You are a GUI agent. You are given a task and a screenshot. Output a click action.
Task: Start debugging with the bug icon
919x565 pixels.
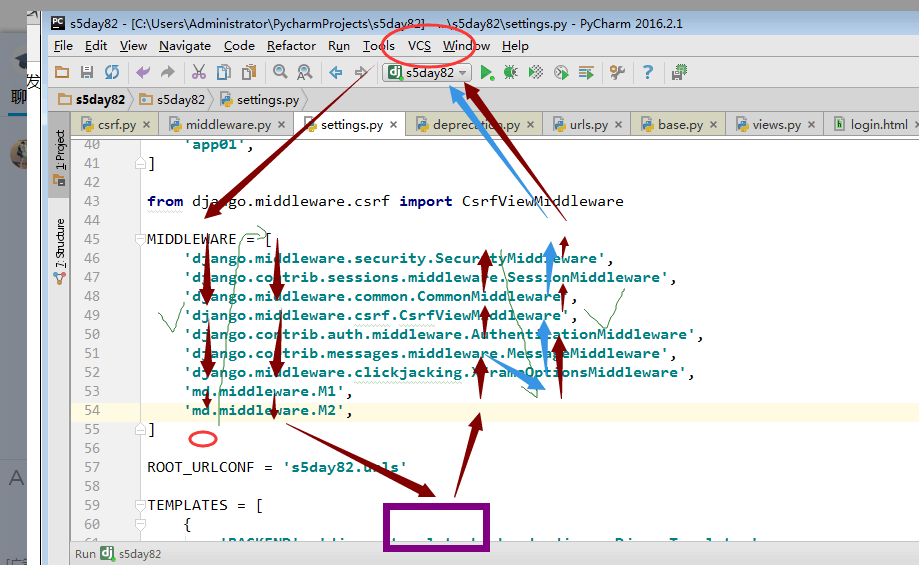point(510,72)
